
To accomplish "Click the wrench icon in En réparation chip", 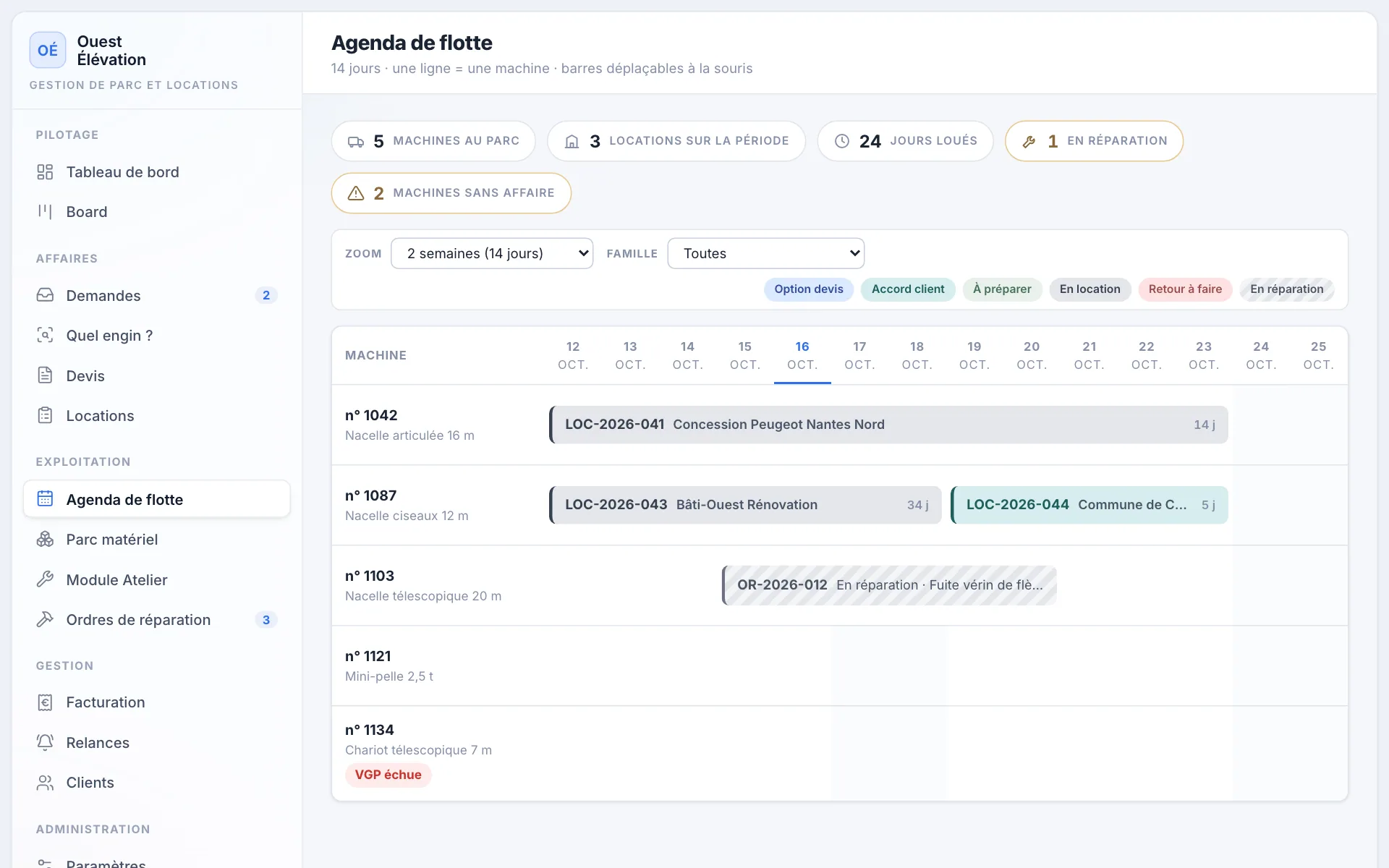I will click(x=1029, y=141).
